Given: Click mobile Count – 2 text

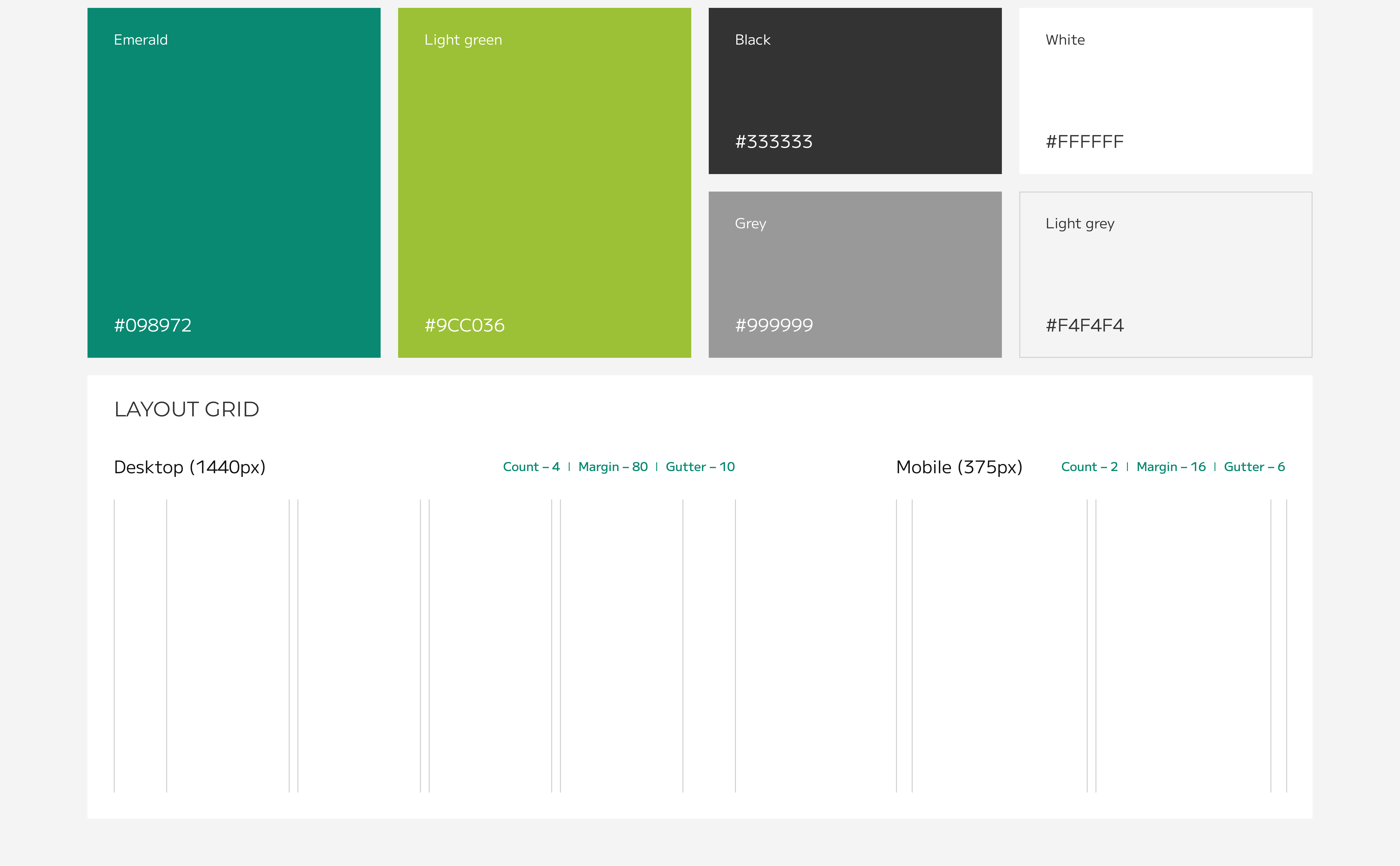Looking at the screenshot, I should [x=1089, y=467].
